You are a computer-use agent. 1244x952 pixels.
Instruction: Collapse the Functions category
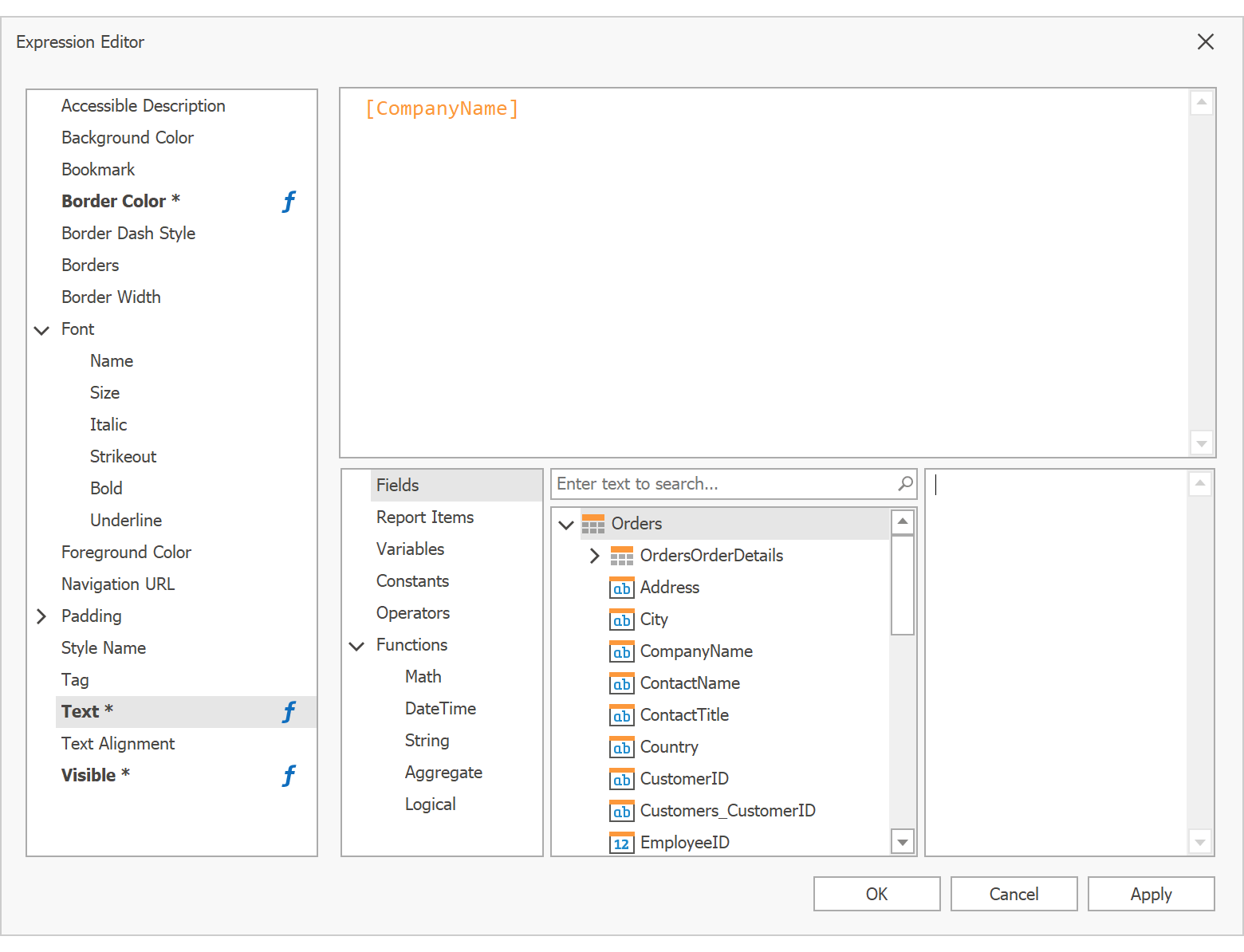tap(356, 645)
